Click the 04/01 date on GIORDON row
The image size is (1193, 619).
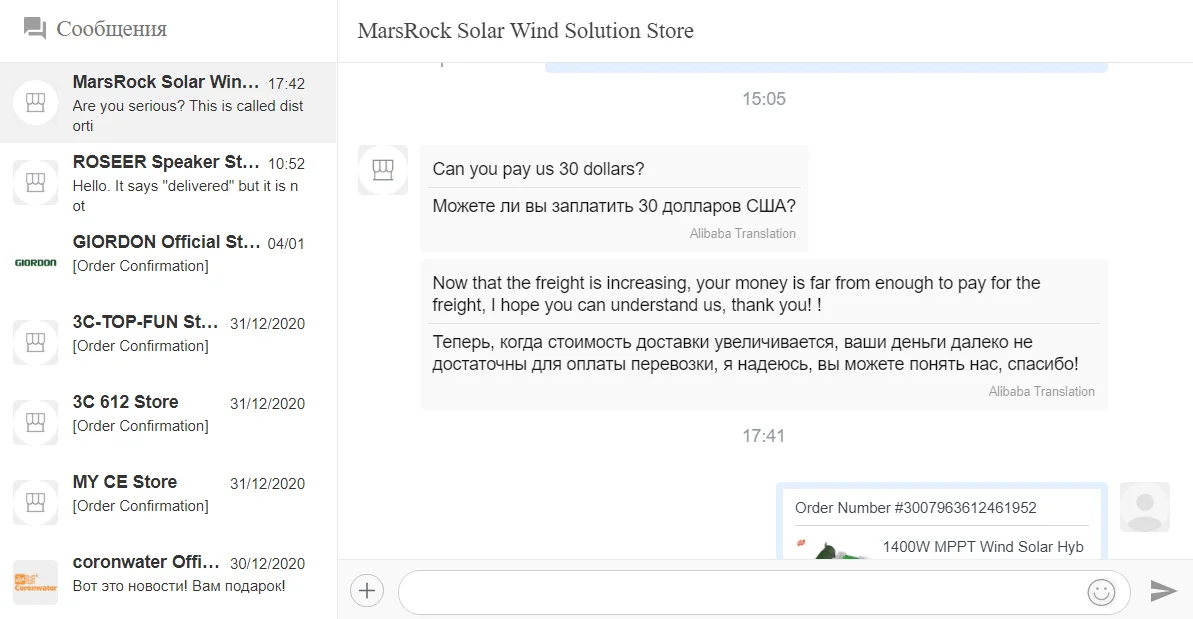(286, 243)
